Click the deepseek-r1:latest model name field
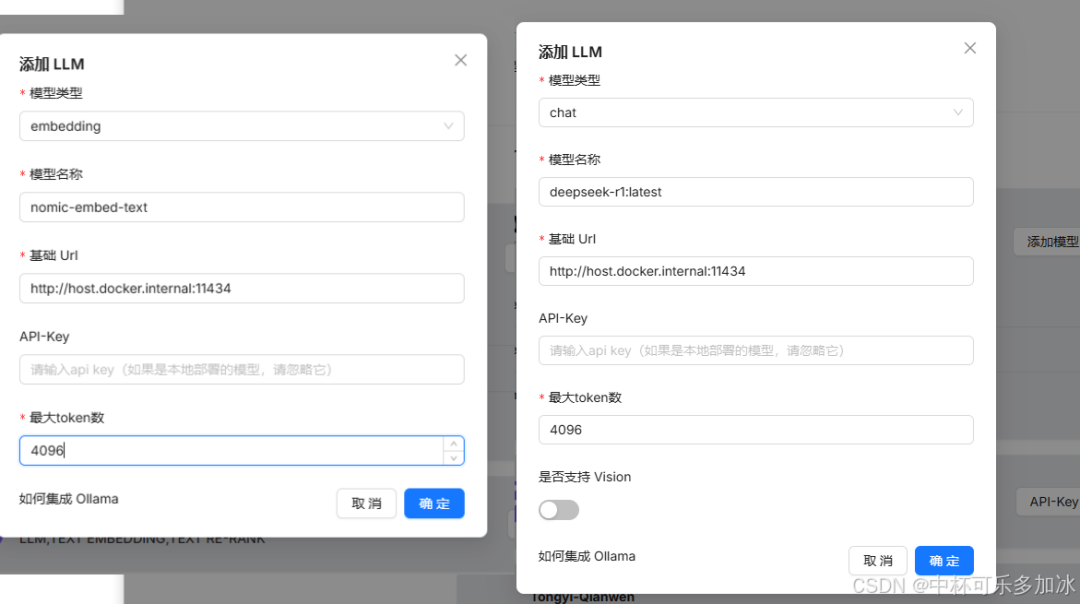The image size is (1080, 604). (755, 191)
